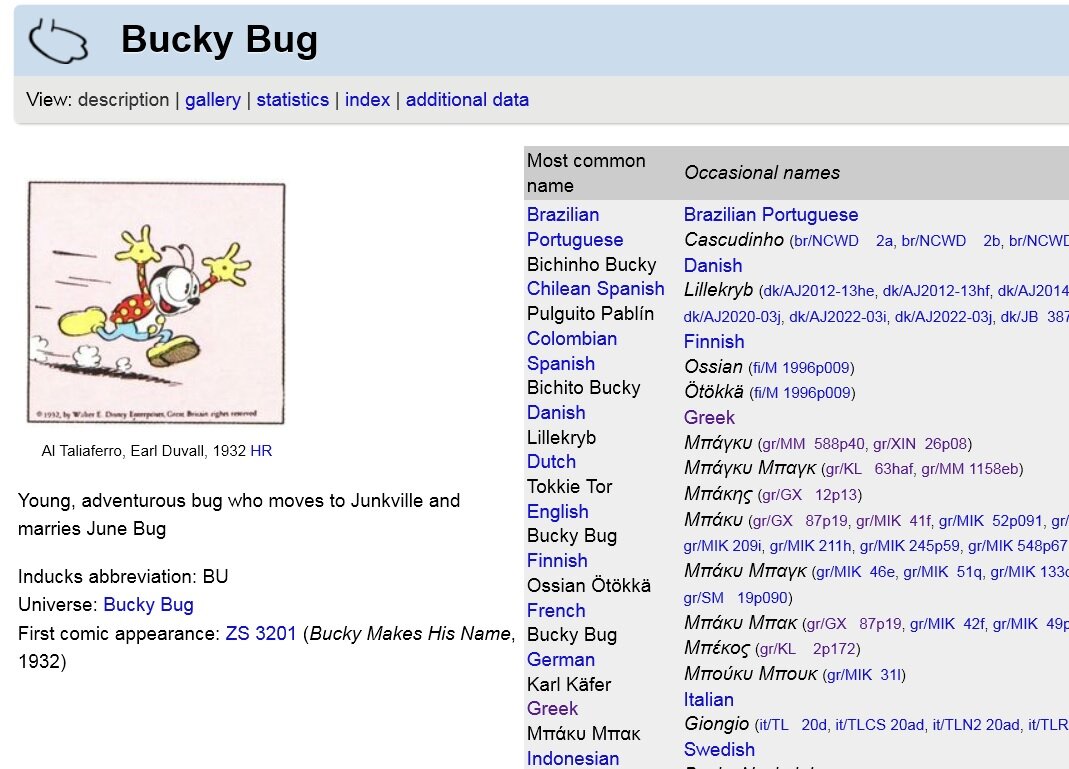Image resolution: width=1069 pixels, height=769 pixels.
Task: Click French in the common name column
Action: coord(556,610)
